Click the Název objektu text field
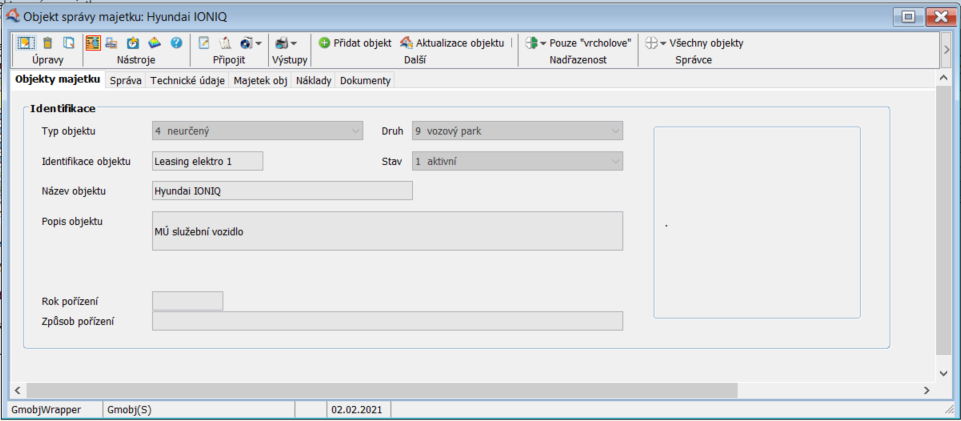961x421 pixels. [x=281, y=190]
